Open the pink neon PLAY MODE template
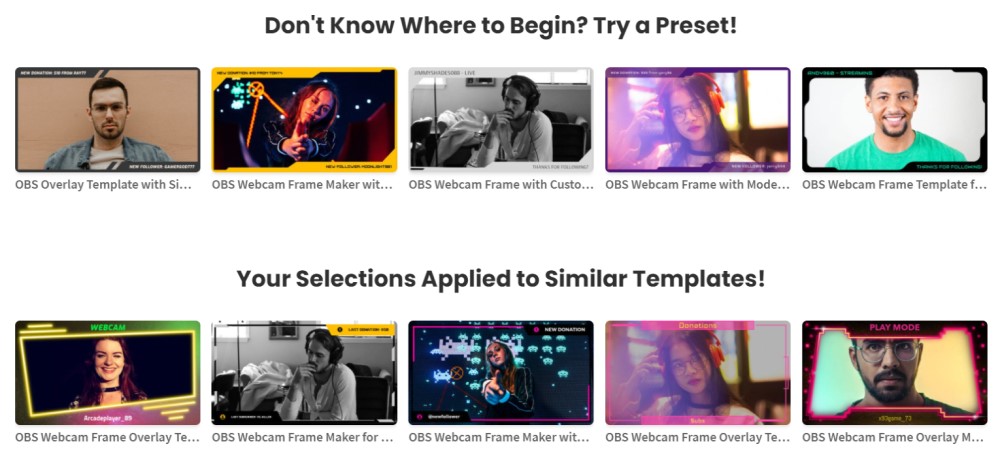The image size is (1000, 461). [894, 373]
